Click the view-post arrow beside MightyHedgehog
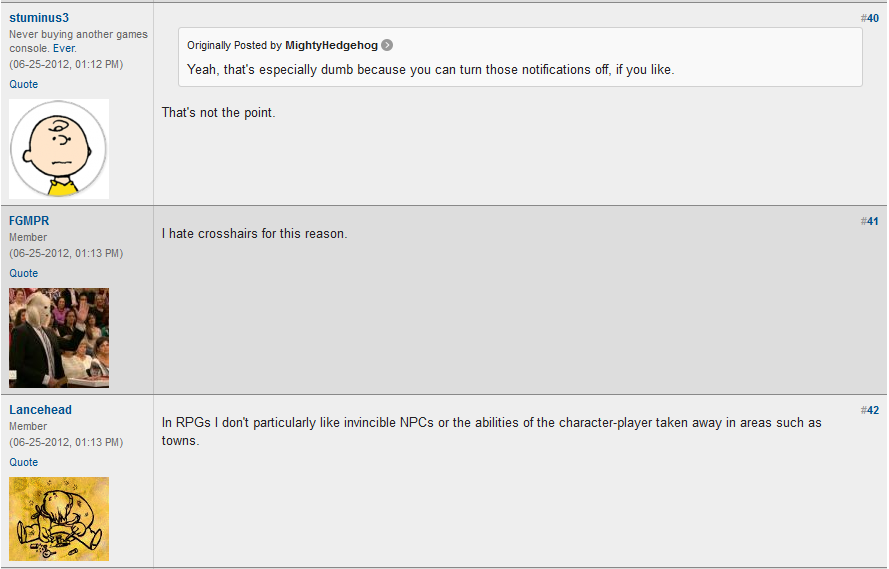 [387, 45]
